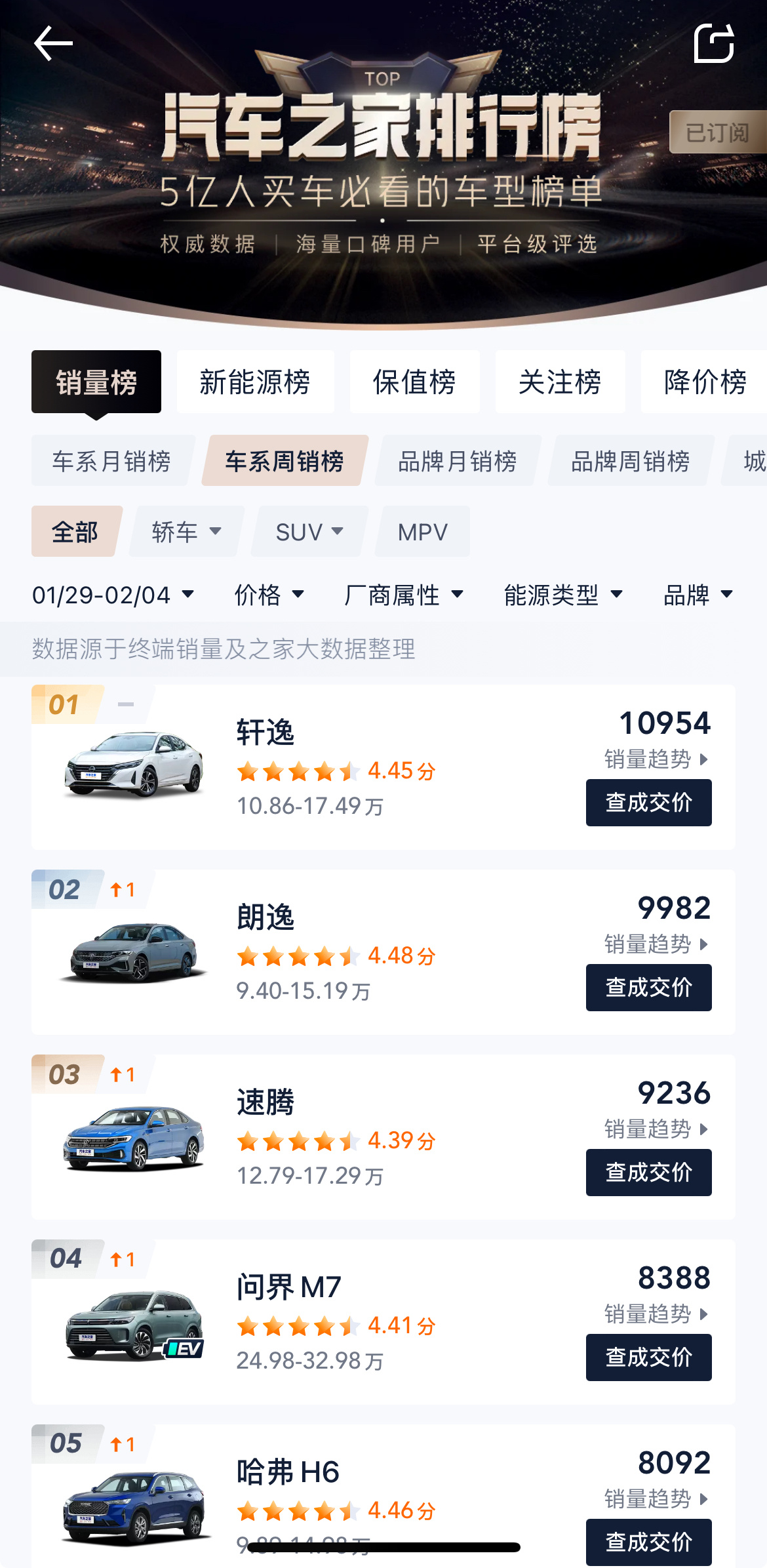Image resolution: width=767 pixels, height=1568 pixels.
Task: Switch to the 新能源榜 tab
Action: pos(255,382)
